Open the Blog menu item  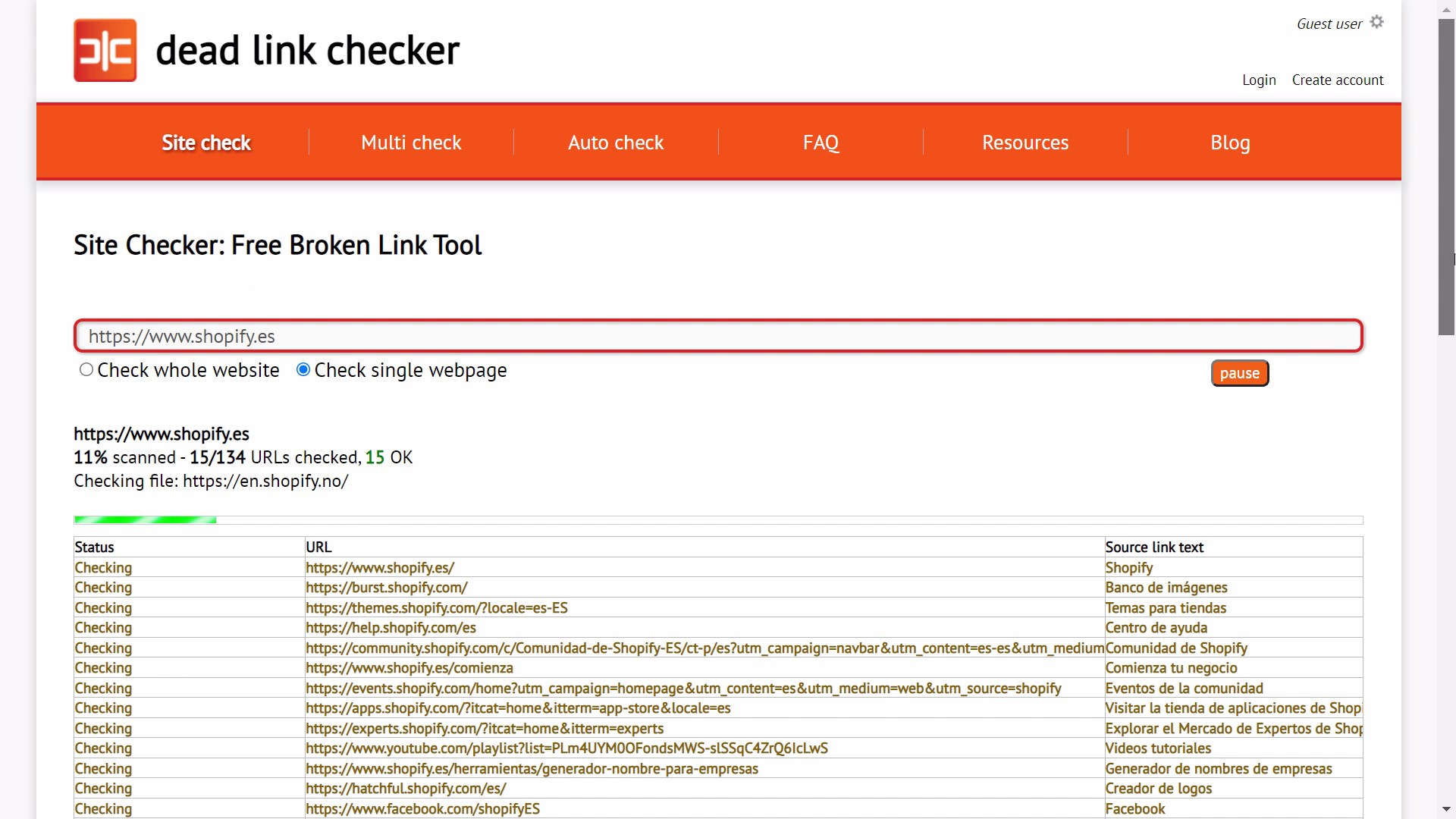tap(1230, 143)
